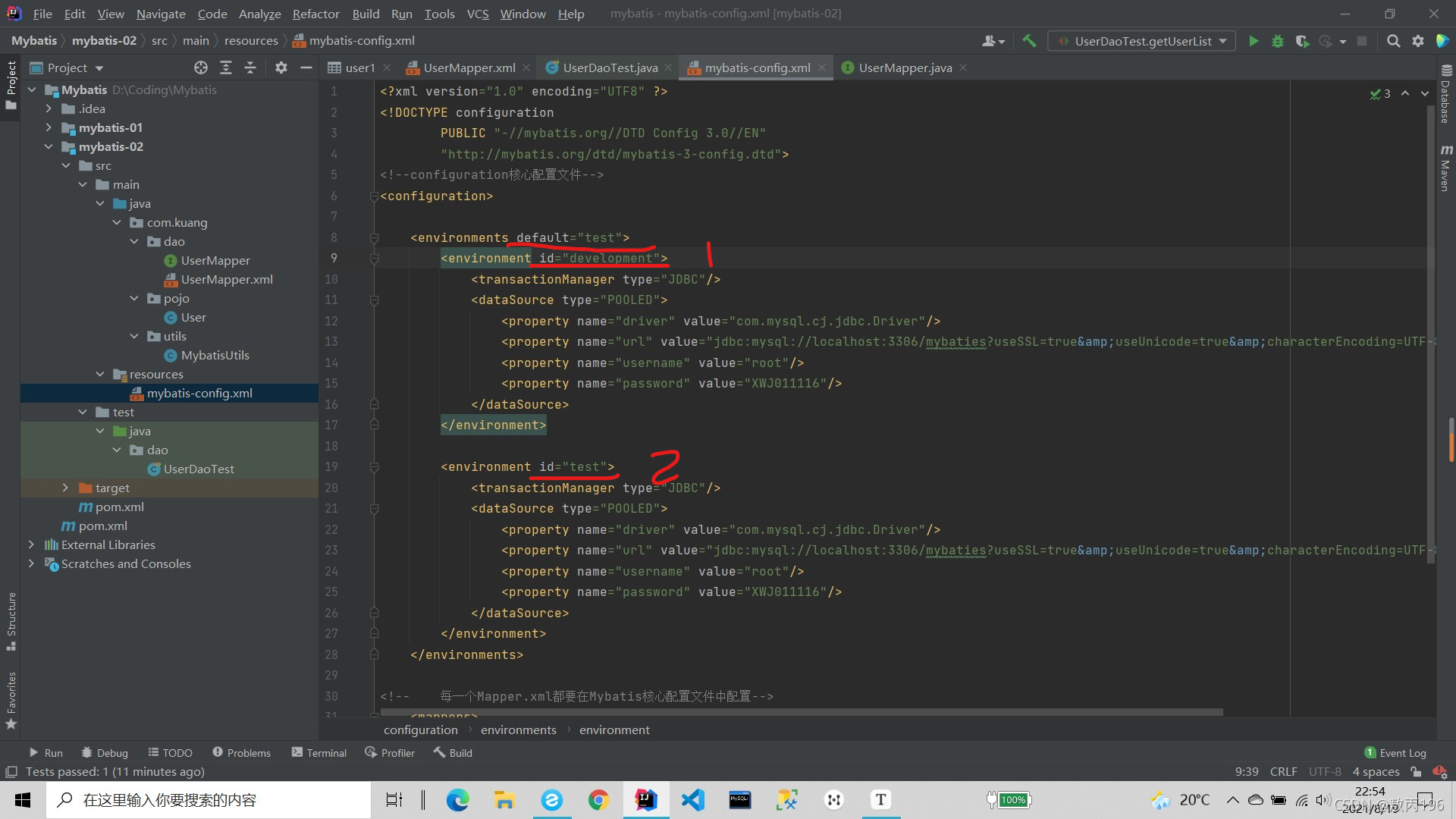
Task: Click the UTF-8 encoding widget
Action: 1325,772
